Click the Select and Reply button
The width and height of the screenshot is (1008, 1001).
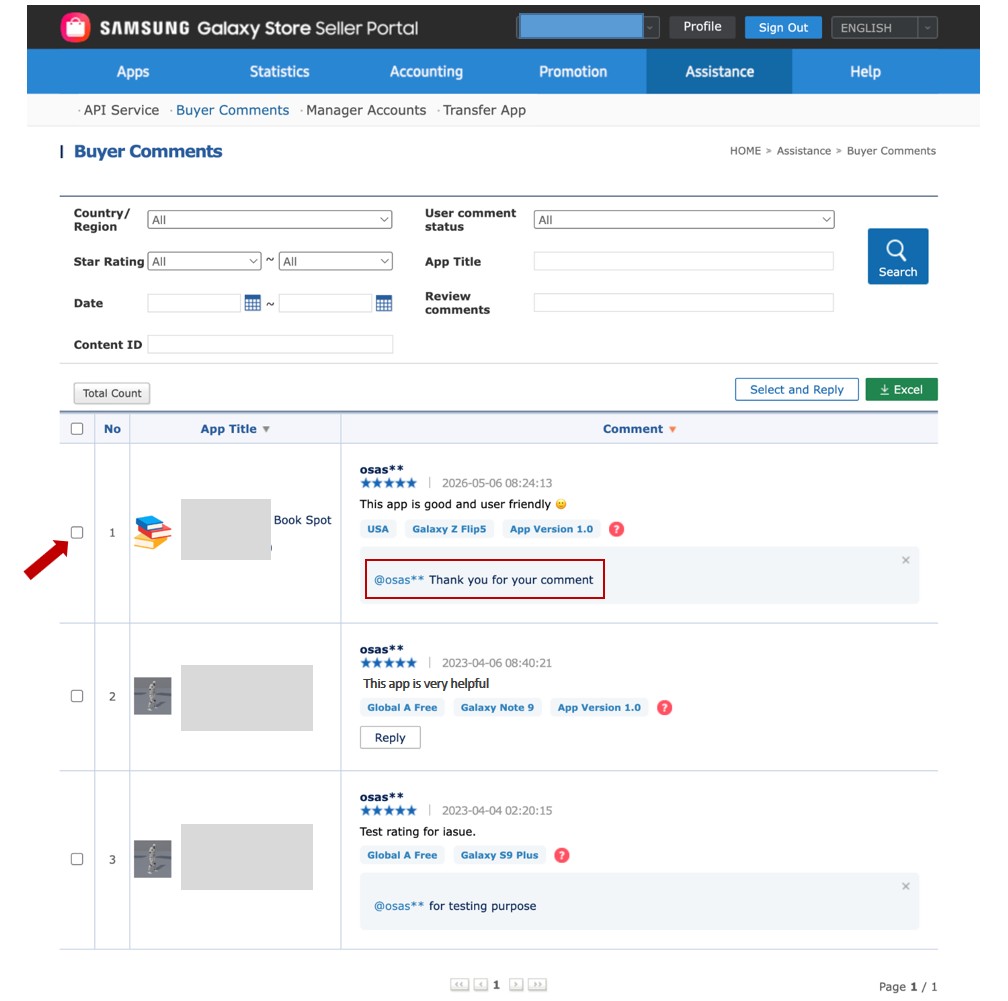point(796,390)
